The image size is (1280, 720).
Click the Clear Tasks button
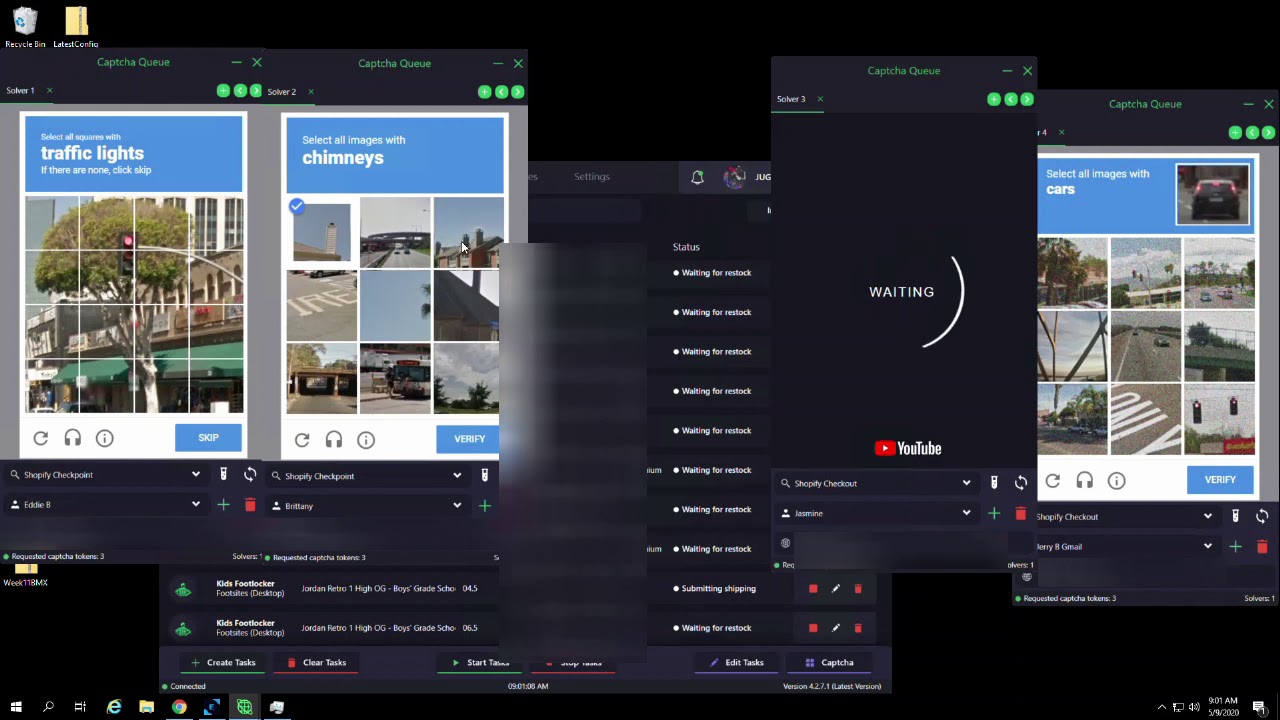[316, 663]
